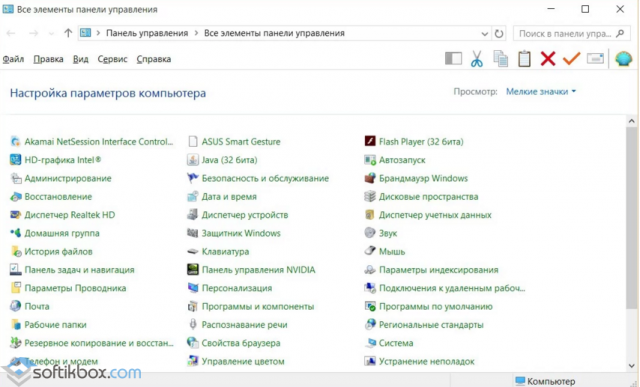Image resolution: width=640 pixels, height=387 pixels.
Task: Click the Домашняя группа icon
Action: tap(15, 233)
